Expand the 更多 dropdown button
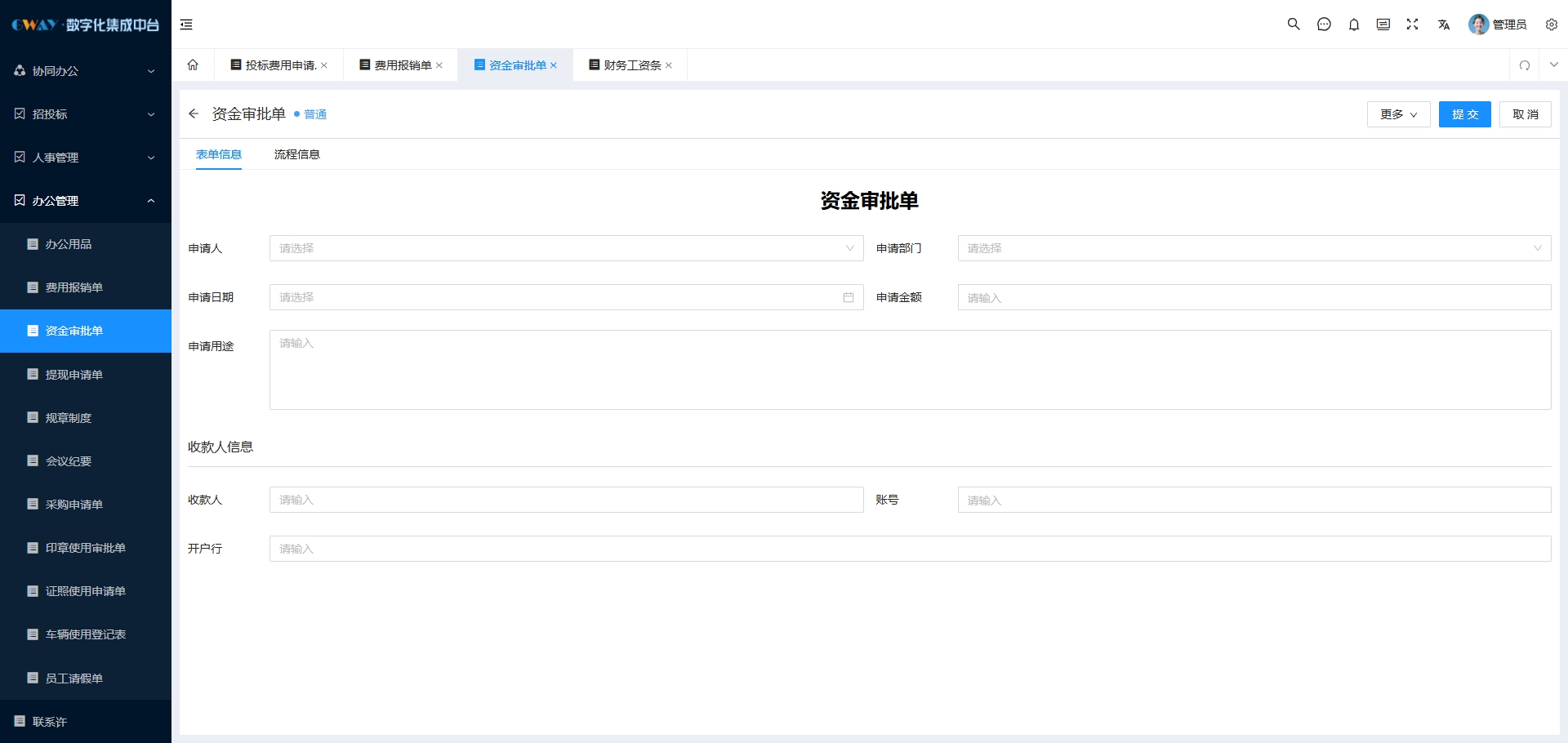The image size is (1568, 743). [x=1398, y=114]
